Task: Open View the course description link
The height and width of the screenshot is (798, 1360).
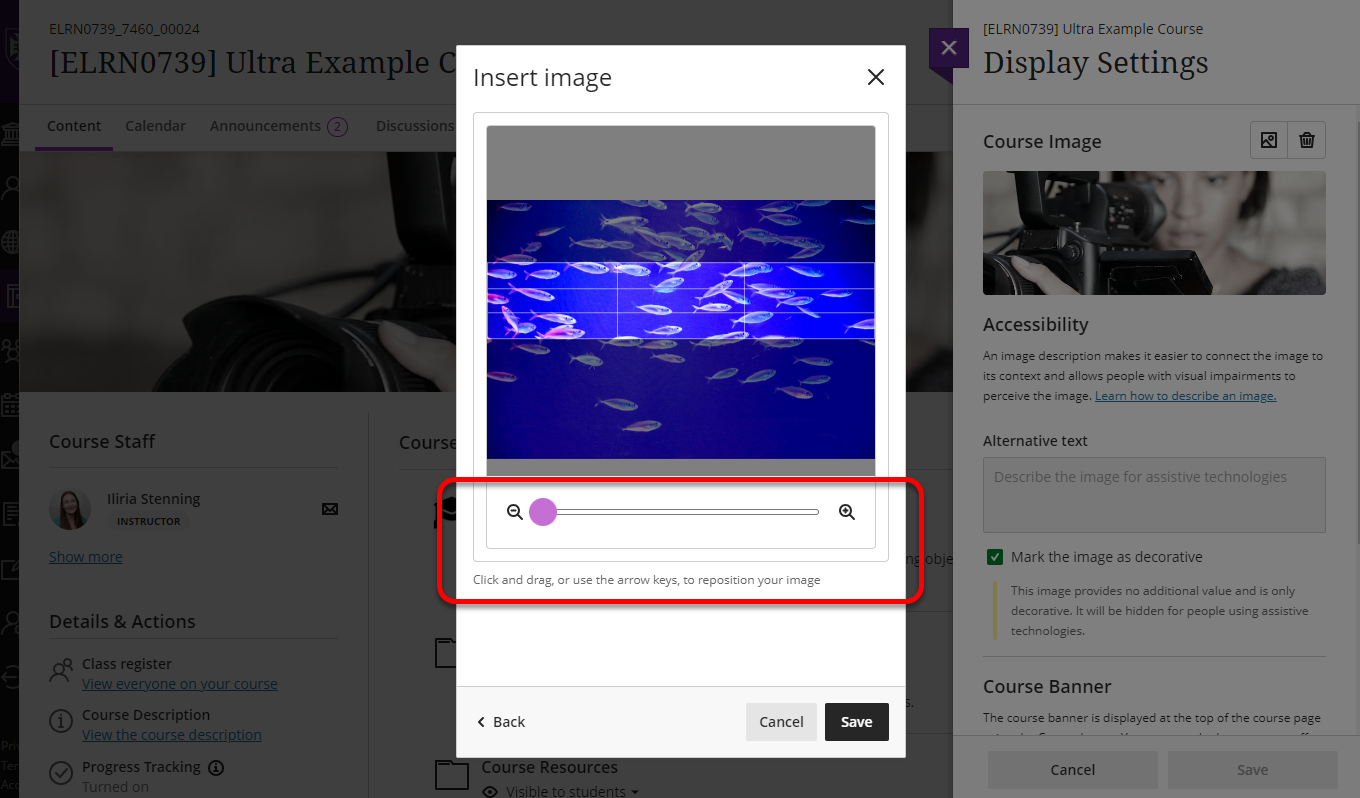Action: pyautogui.click(x=172, y=735)
